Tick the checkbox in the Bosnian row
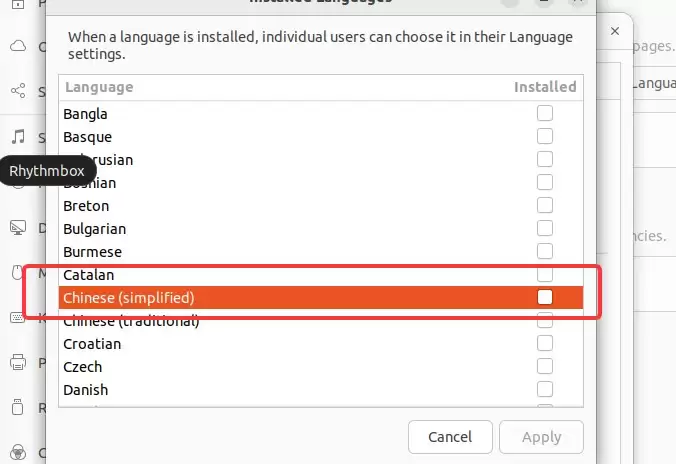 [545, 182]
